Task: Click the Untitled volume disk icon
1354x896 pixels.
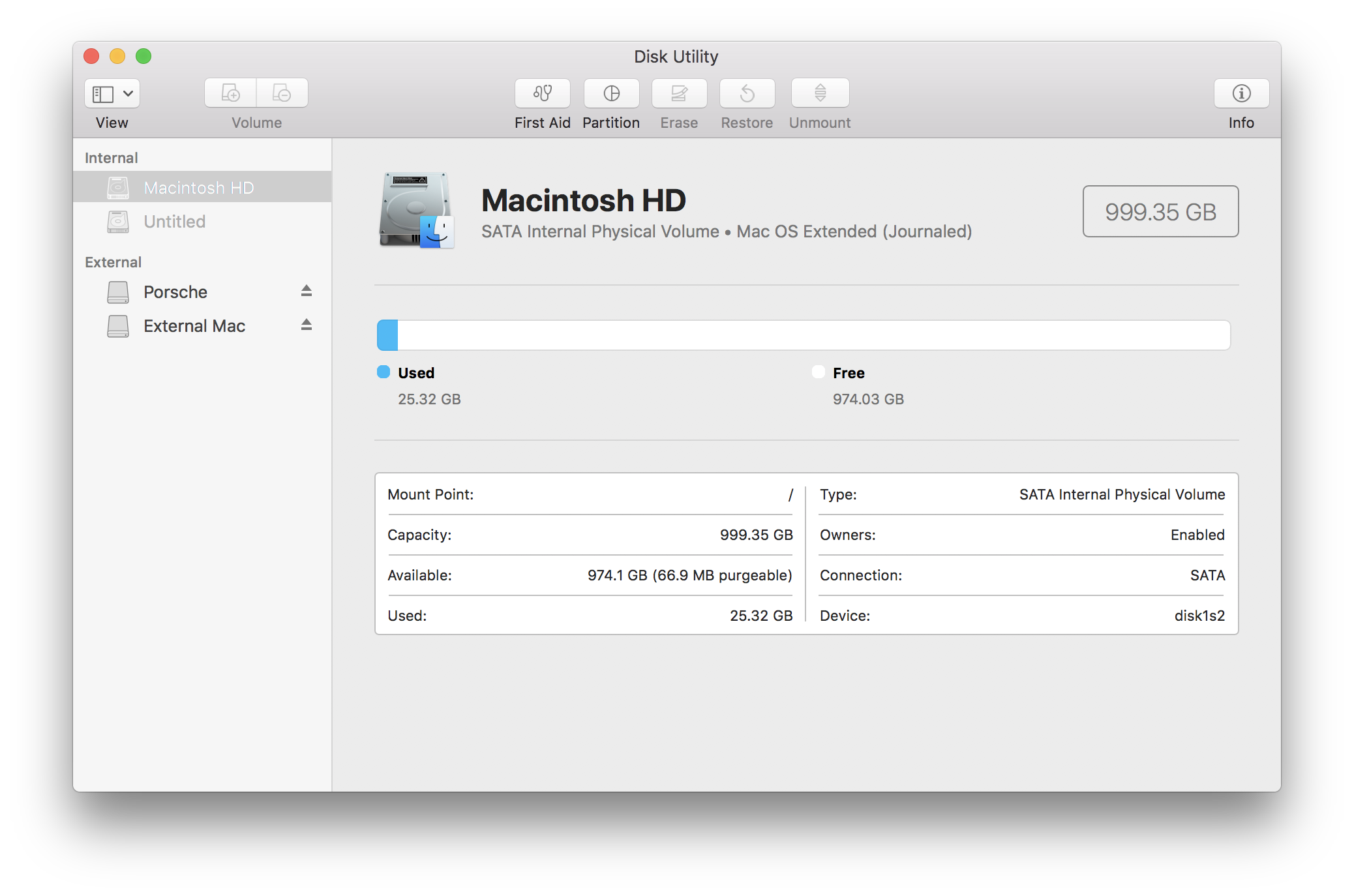Action: click(x=118, y=222)
